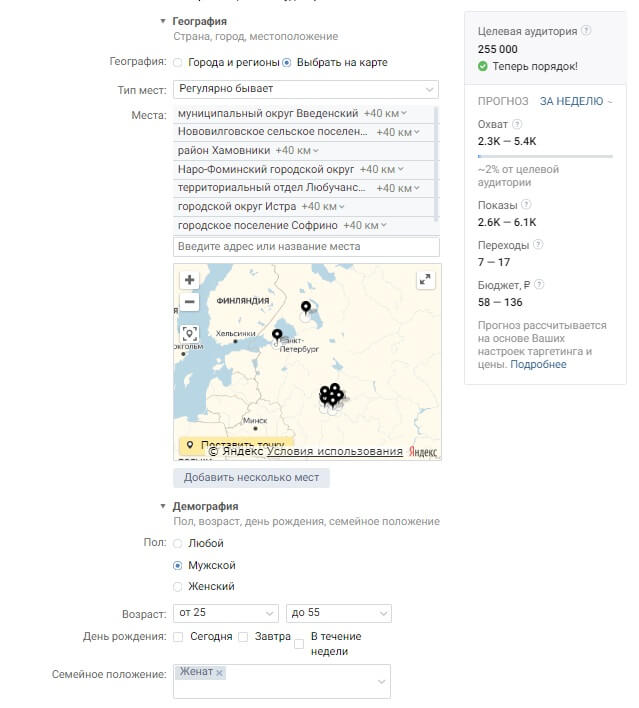Open help icon next to Охват
The width and height of the screenshot is (639, 708).
click(517, 124)
